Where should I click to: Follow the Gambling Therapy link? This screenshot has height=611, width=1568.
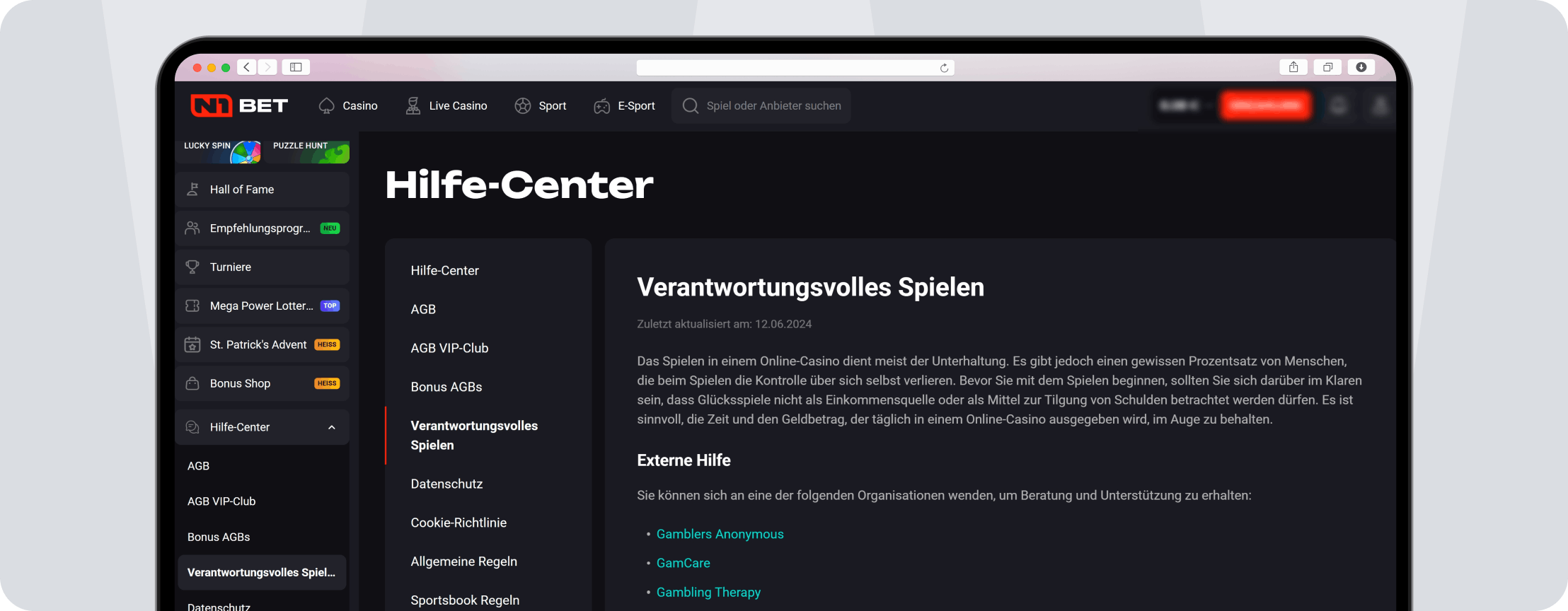tap(709, 593)
